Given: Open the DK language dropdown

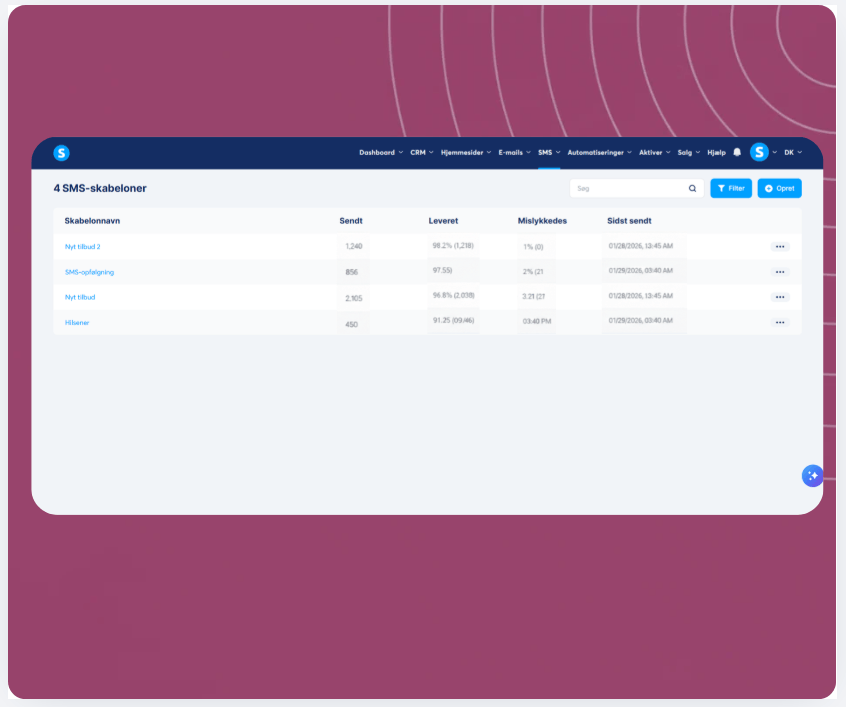Looking at the screenshot, I should point(793,153).
